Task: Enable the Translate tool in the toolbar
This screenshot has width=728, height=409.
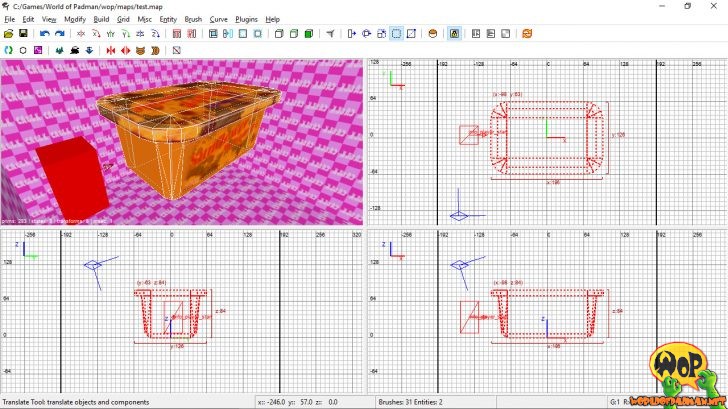Action: (352, 34)
